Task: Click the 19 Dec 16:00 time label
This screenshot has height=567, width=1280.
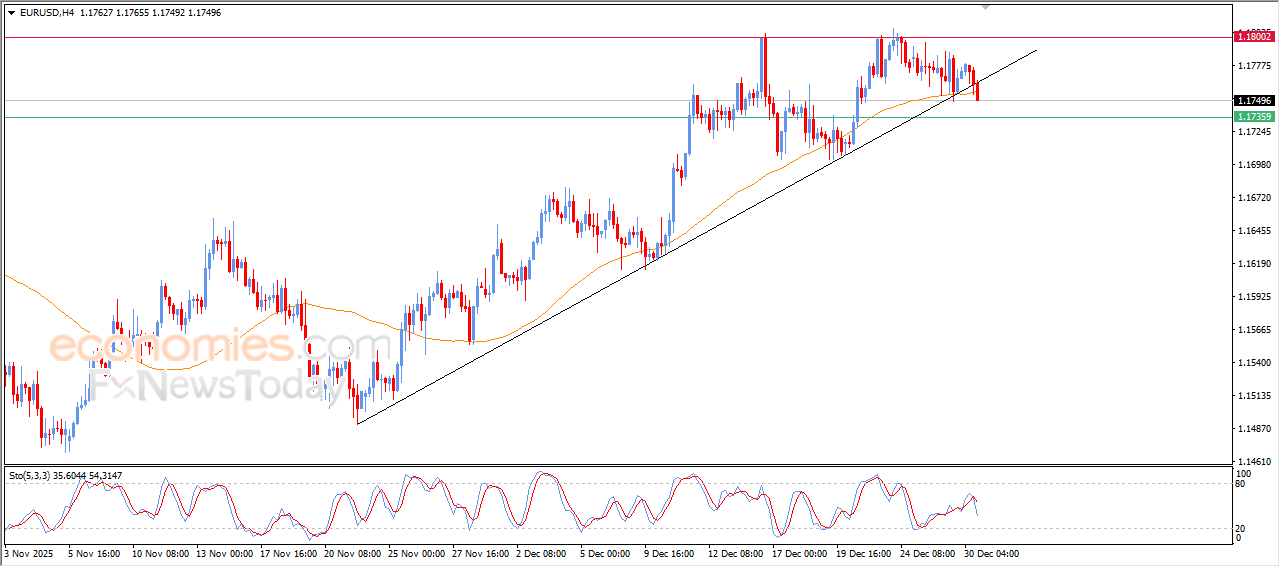Action: coord(865,553)
